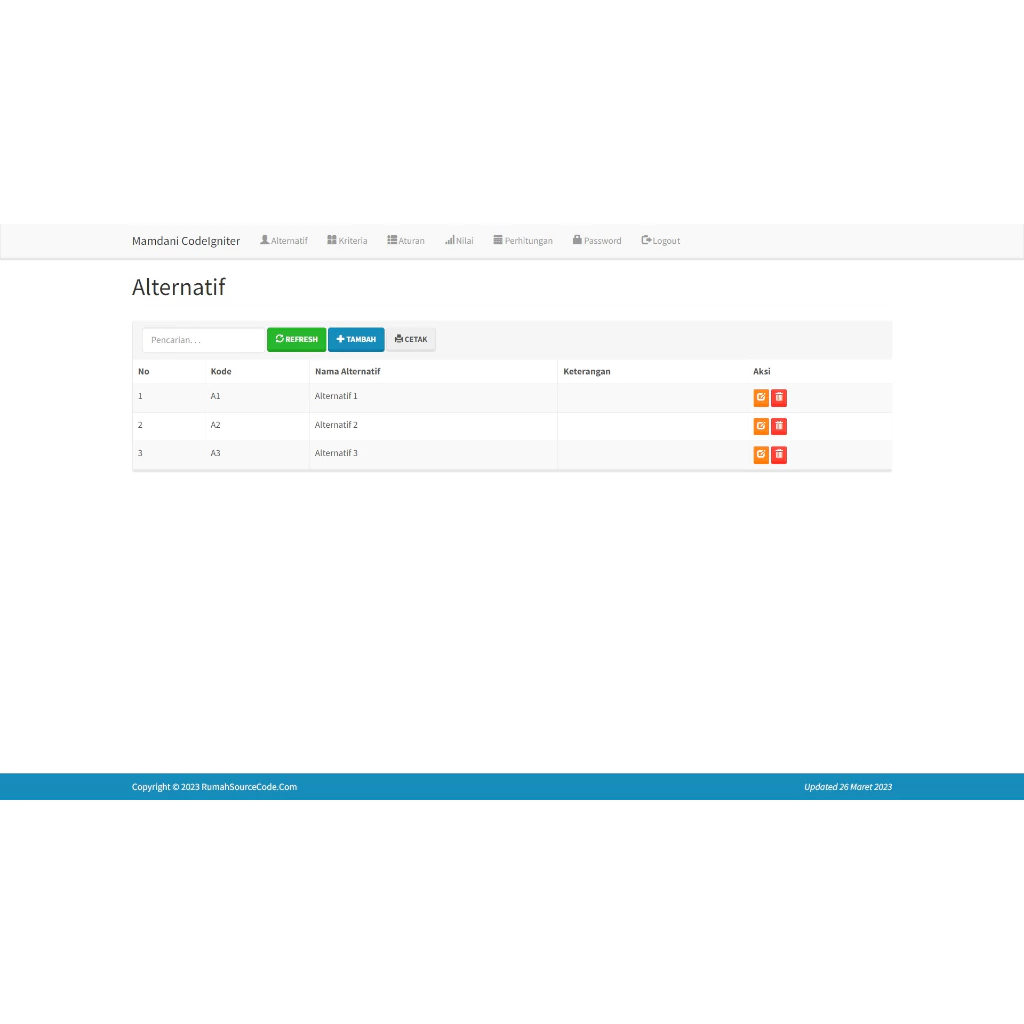Add new entry with Tambah button
The width and height of the screenshot is (1024, 1024).
click(356, 340)
